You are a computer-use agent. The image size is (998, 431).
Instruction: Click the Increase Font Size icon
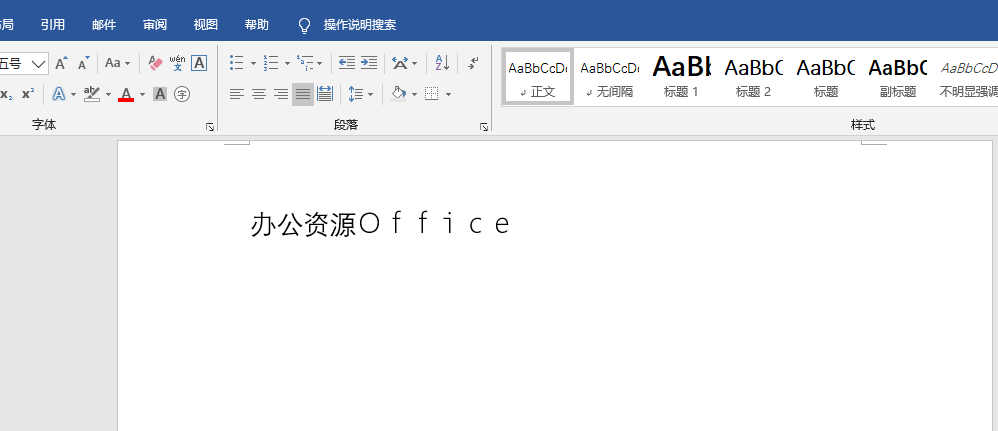(x=61, y=63)
